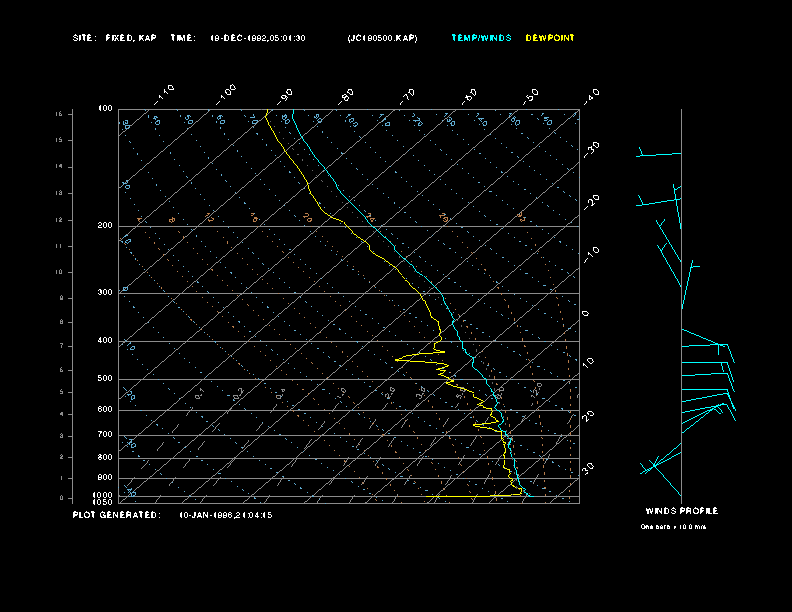Click the cyan TEMP/WINDS legend label
Screen dimensions: 792x612
point(481,38)
